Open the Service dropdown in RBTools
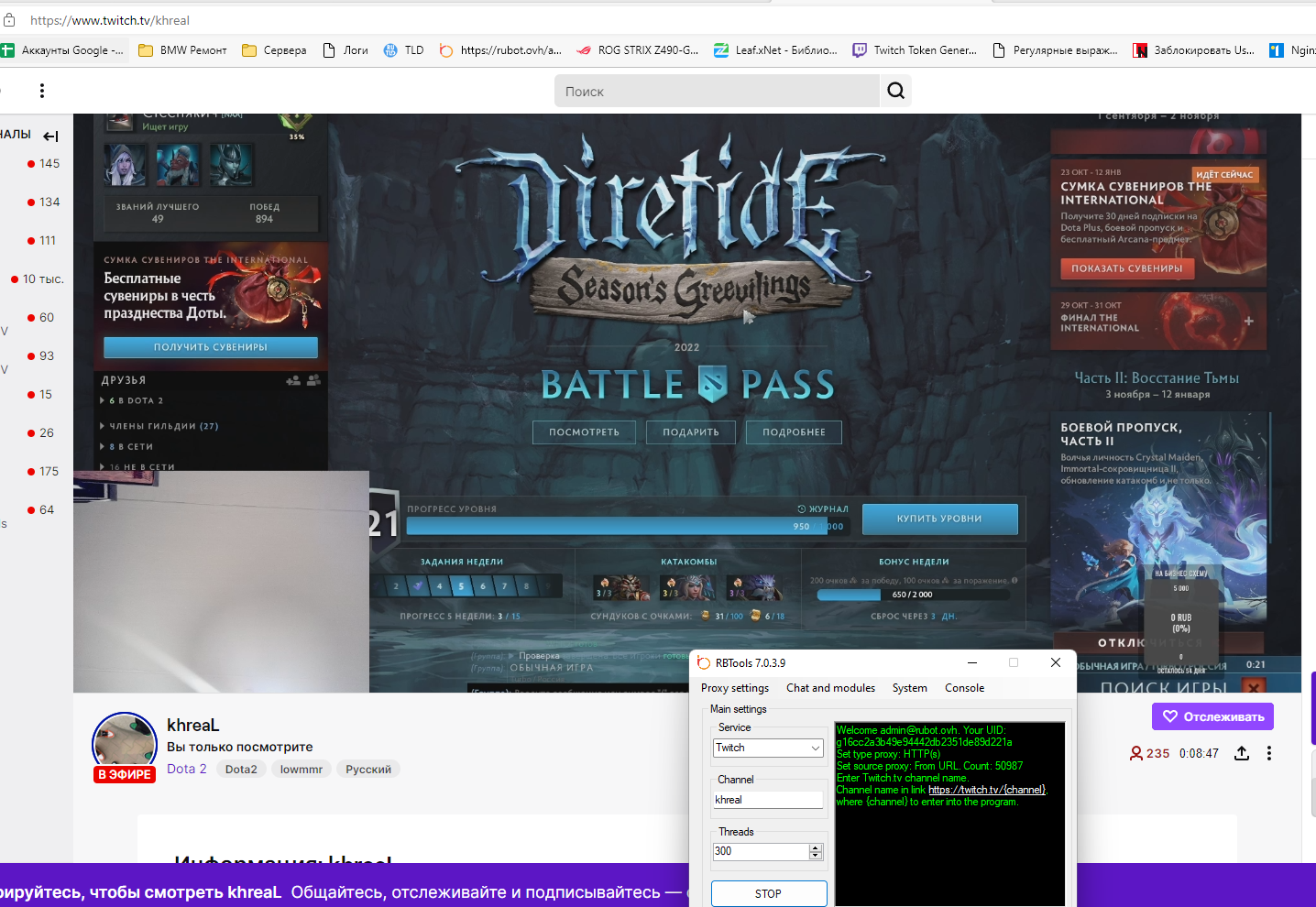 (x=768, y=749)
